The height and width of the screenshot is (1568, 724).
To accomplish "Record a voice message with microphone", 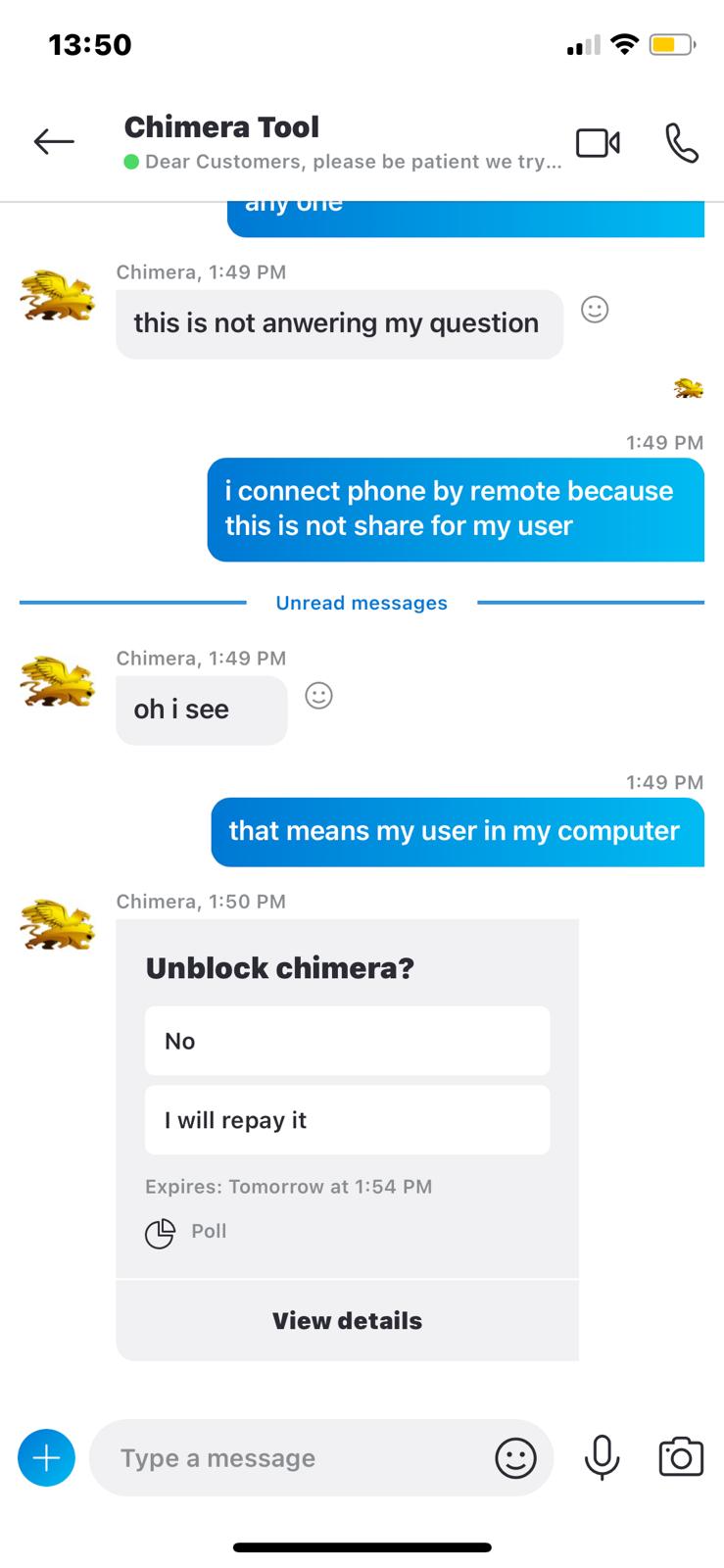I will pos(602,1457).
